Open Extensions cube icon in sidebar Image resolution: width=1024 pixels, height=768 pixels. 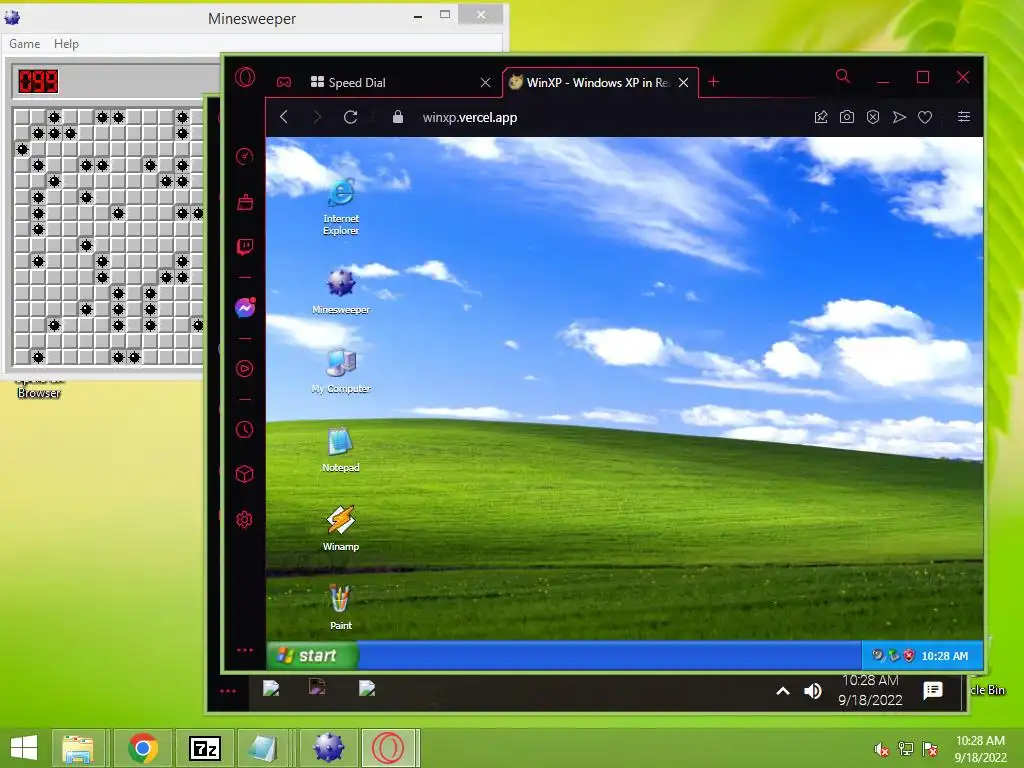[x=244, y=474]
